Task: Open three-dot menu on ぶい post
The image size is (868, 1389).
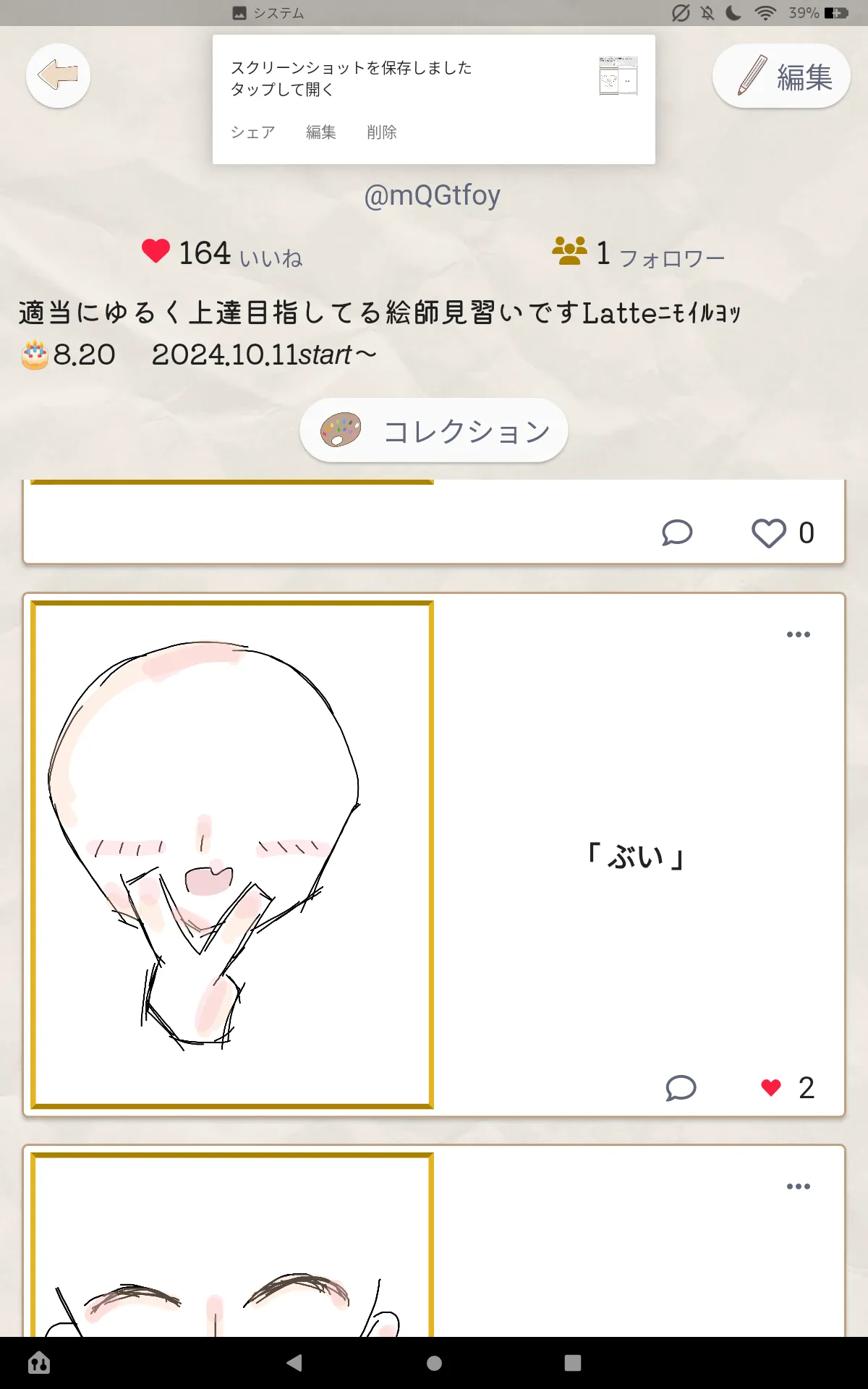Action: coord(799,634)
